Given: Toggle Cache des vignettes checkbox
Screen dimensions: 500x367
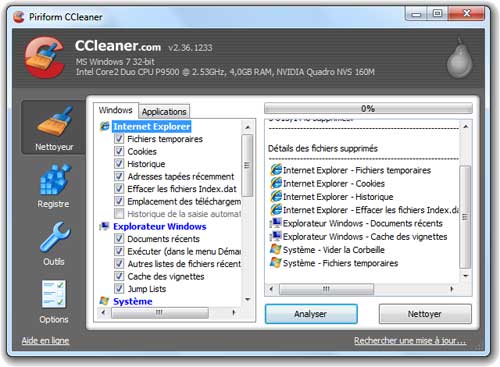Looking at the screenshot, I should (119, 276).
